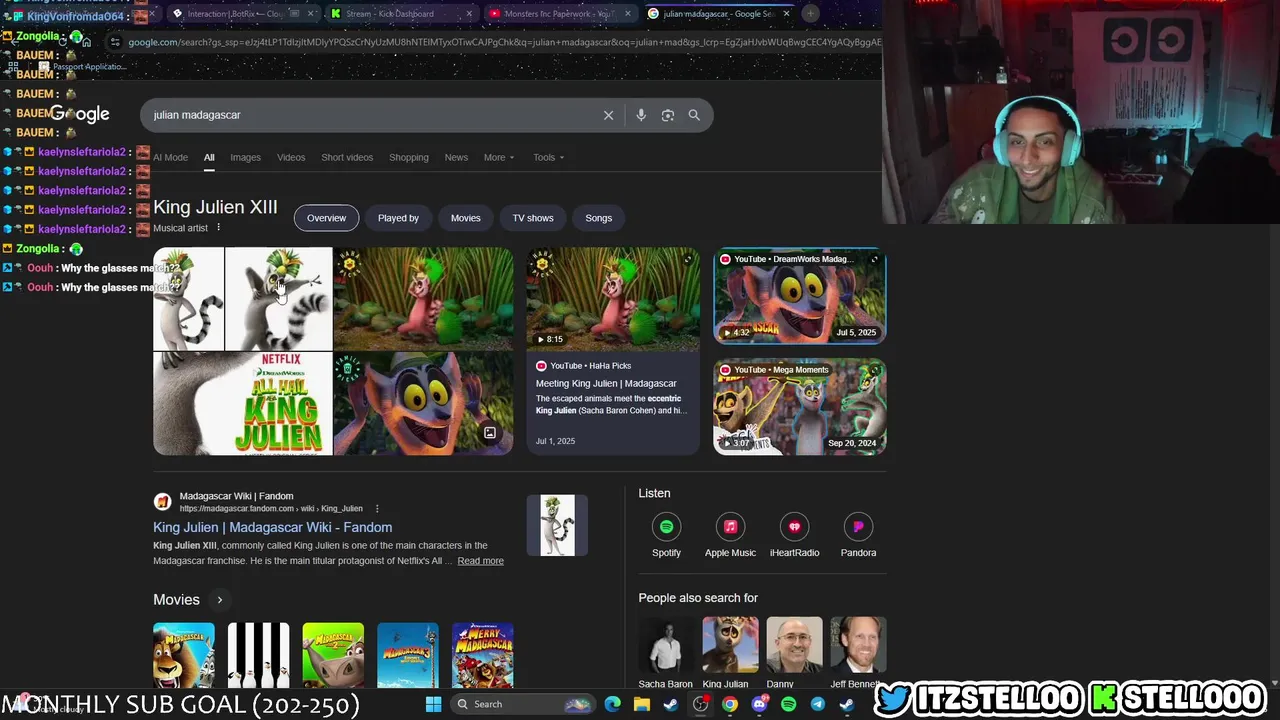The image size is (1280, 720).
Task: Open Spotify app from taskbar
Action: tap(788, 704)
